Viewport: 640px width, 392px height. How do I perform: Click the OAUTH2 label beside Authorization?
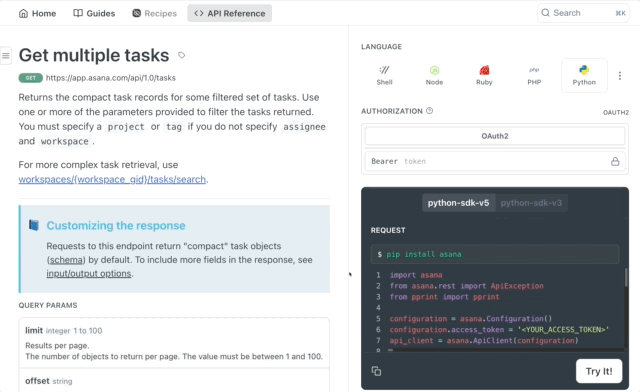616,112
